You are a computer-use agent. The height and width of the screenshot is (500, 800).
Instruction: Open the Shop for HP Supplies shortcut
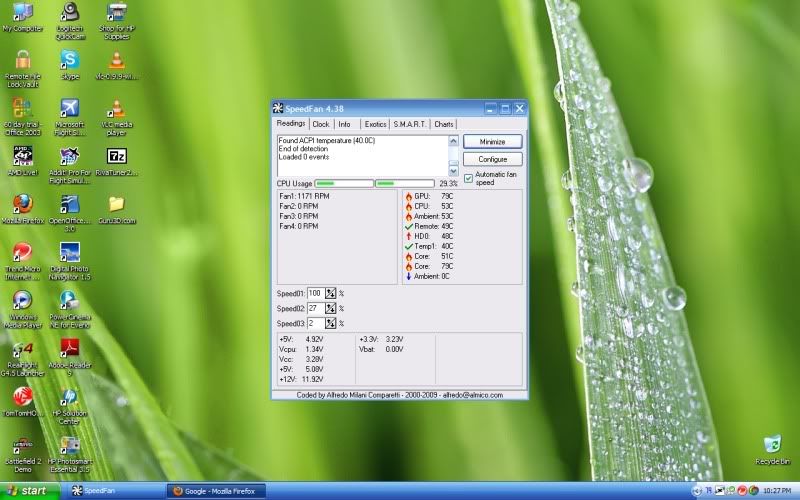tap(116, 21)
